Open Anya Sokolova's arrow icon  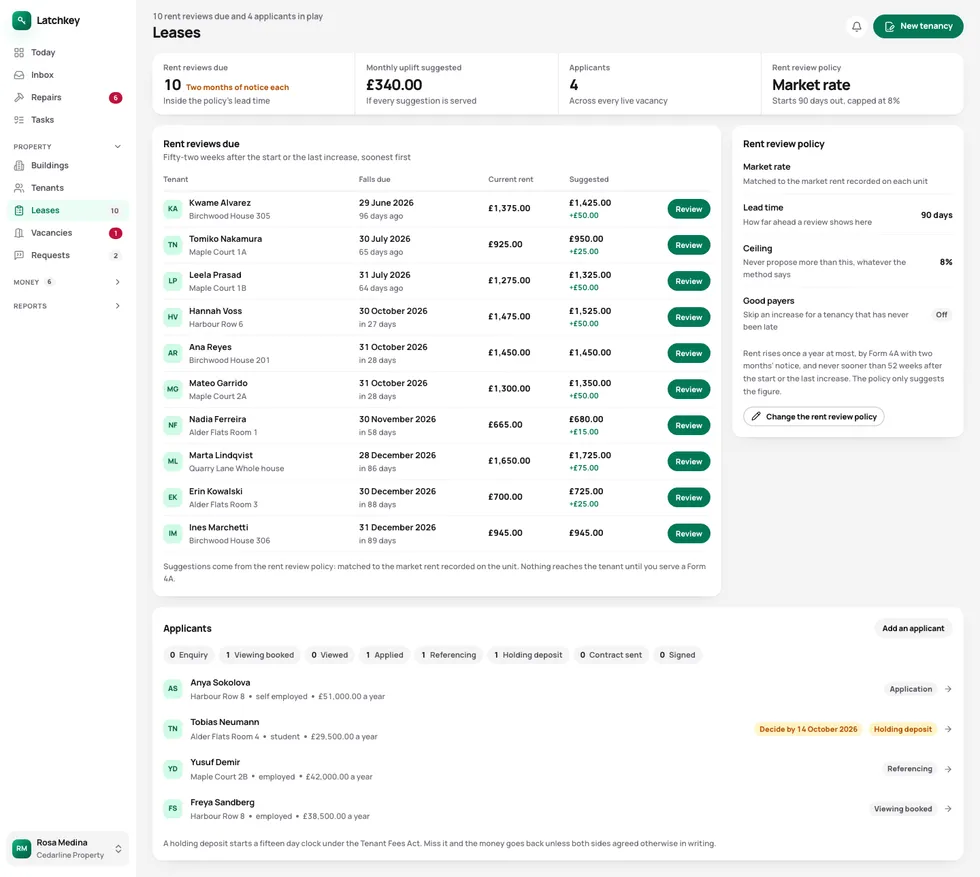pyautogui.click(x=948, y=689)
